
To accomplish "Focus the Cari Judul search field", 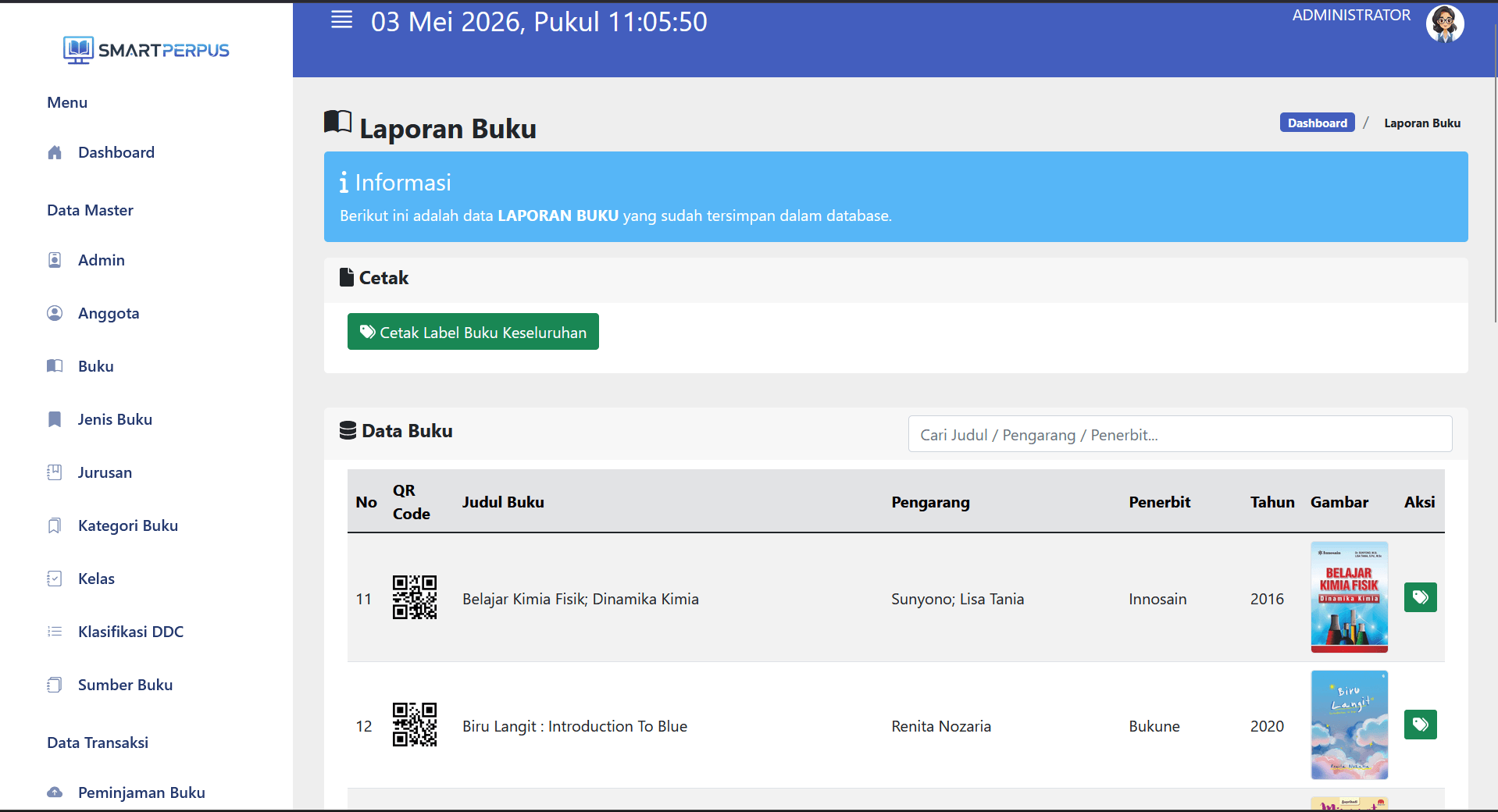I will 1180,434.
